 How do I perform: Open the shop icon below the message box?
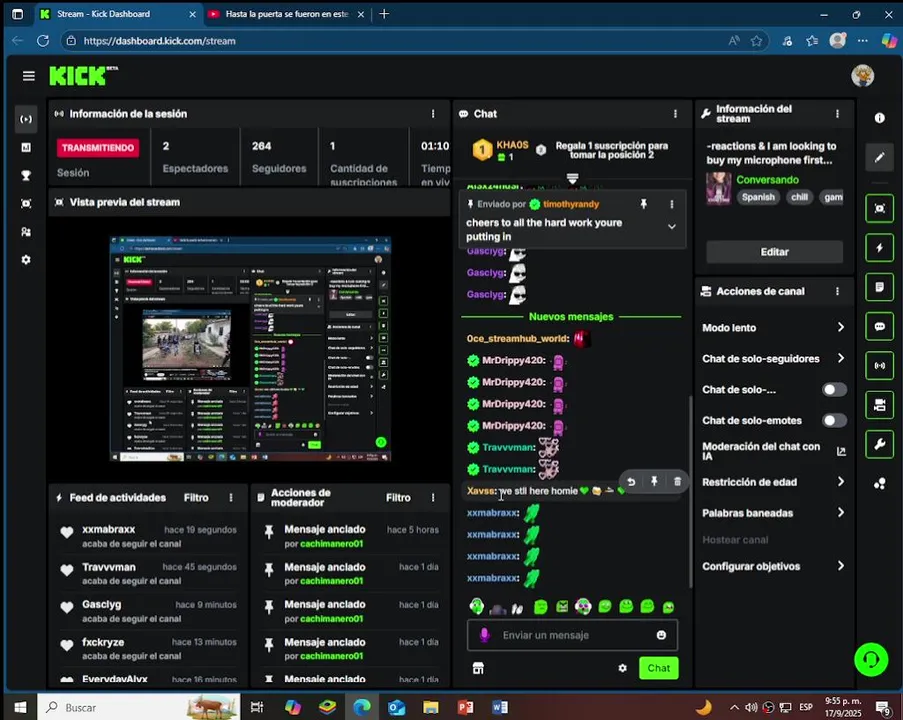tap(478, 668)
